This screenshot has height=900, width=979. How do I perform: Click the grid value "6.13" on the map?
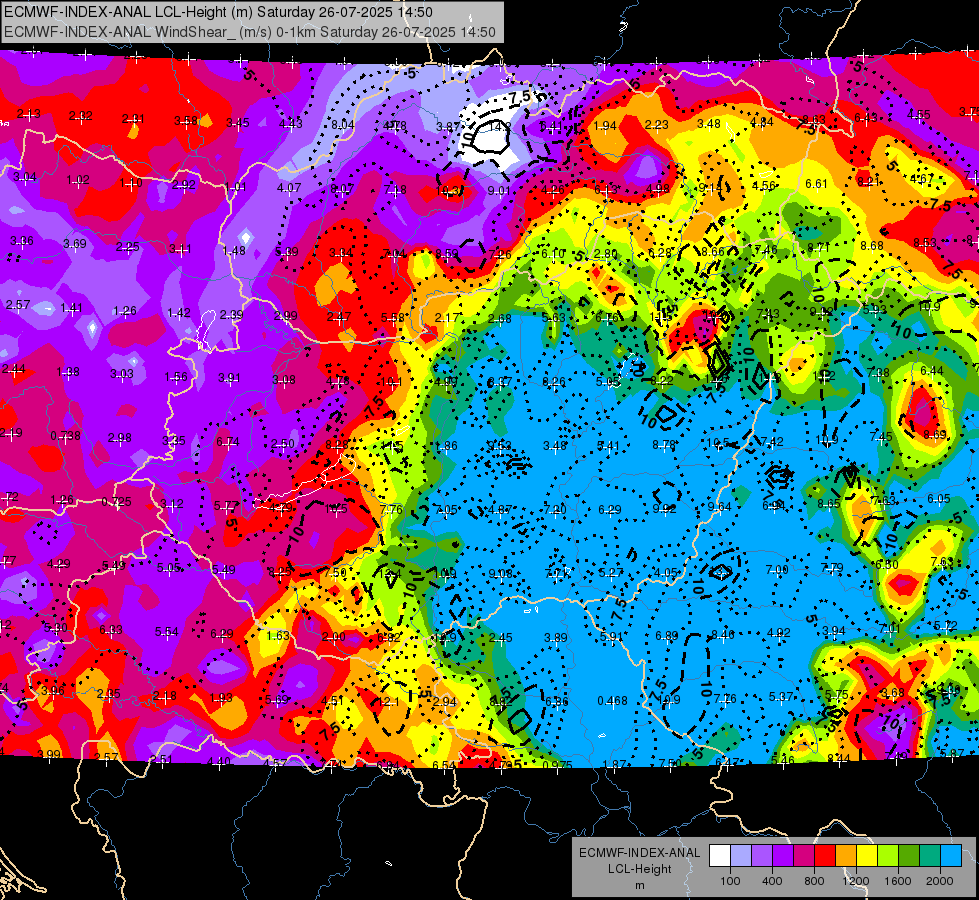coord(606,189)
